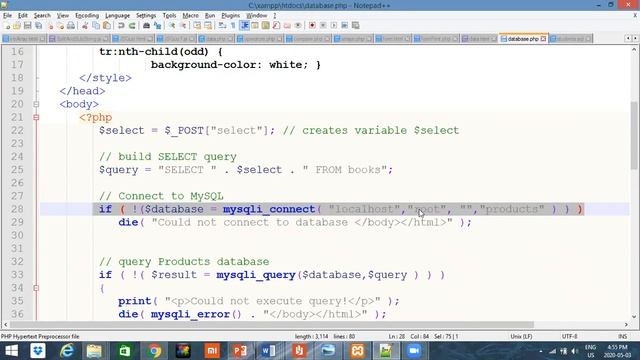Toggle Word Wrap in the toolbar

coord(222,26)
